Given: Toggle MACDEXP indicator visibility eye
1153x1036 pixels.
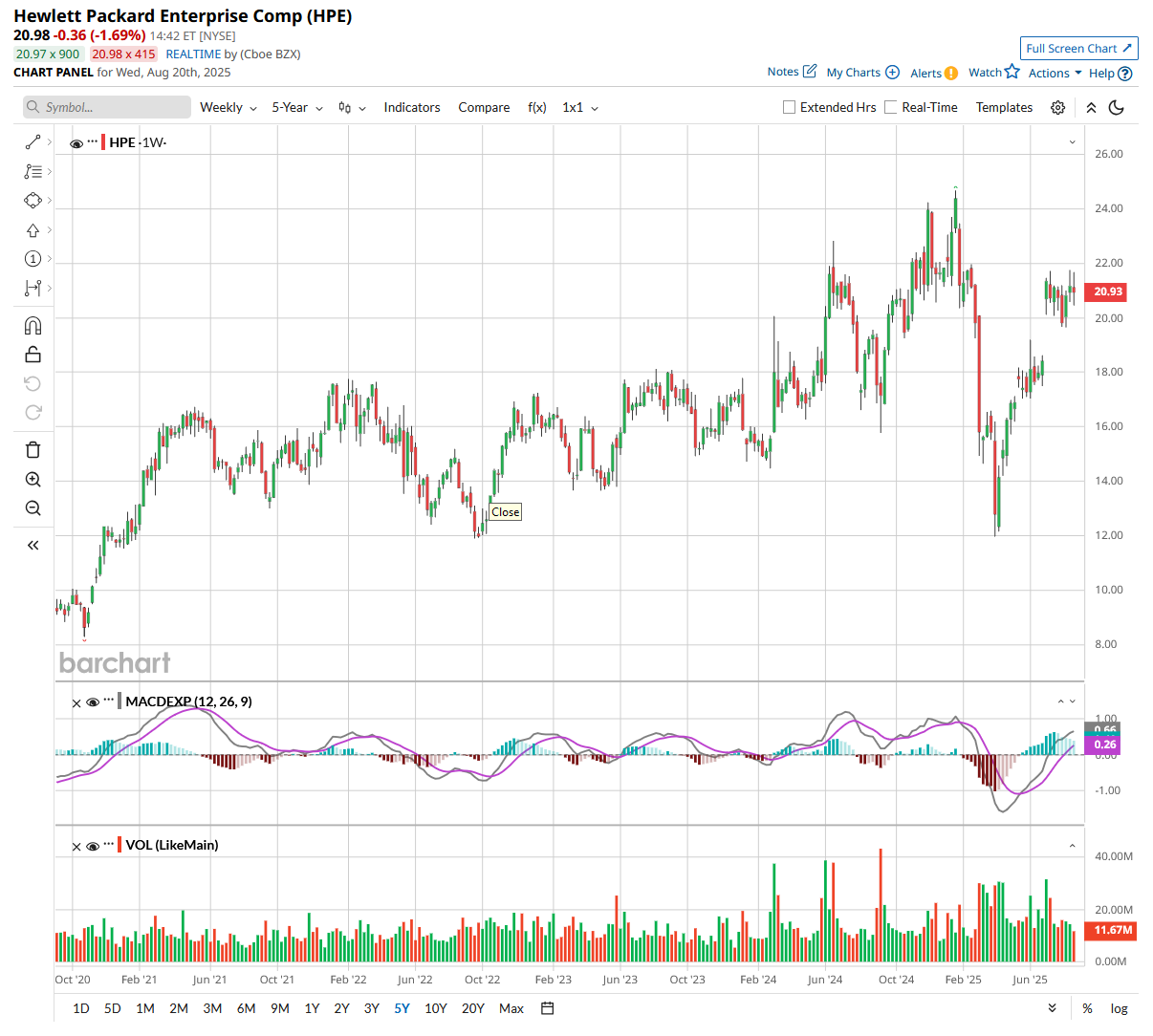Looking at the screenshot, I should 93,702.
